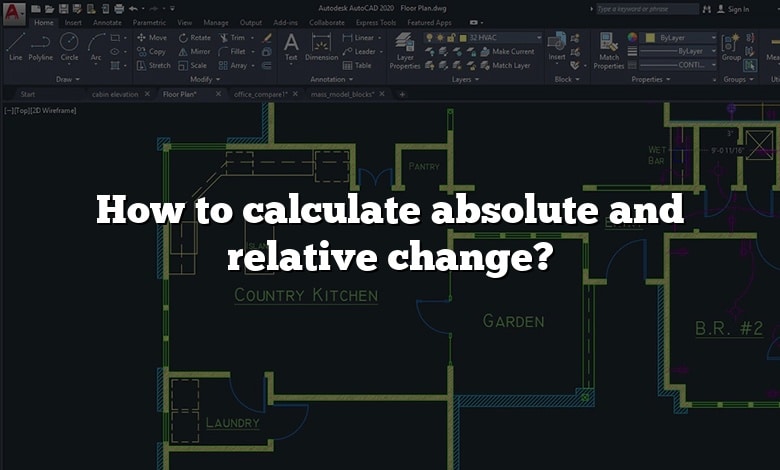Open the Insert ribbon tab

[73, 22]
